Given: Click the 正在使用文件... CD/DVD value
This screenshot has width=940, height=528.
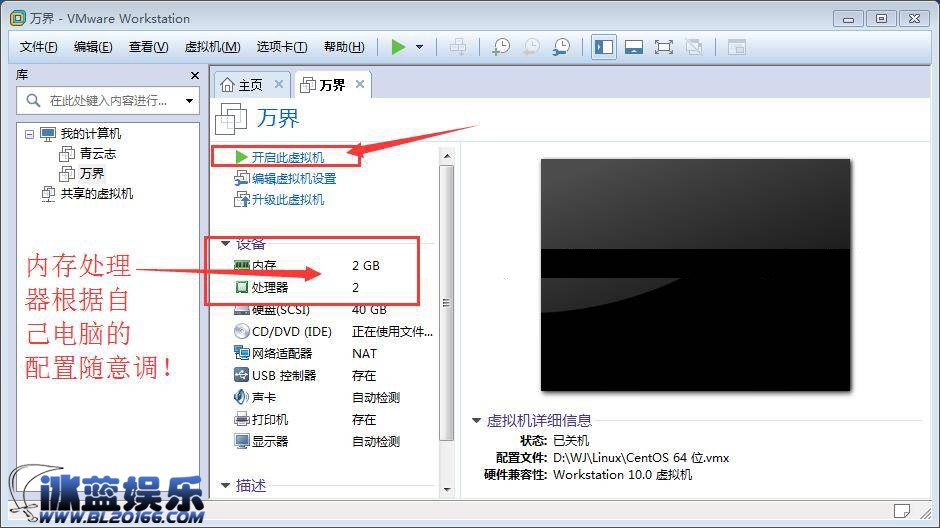Looking at the screenshot, I should coord(392,331).
